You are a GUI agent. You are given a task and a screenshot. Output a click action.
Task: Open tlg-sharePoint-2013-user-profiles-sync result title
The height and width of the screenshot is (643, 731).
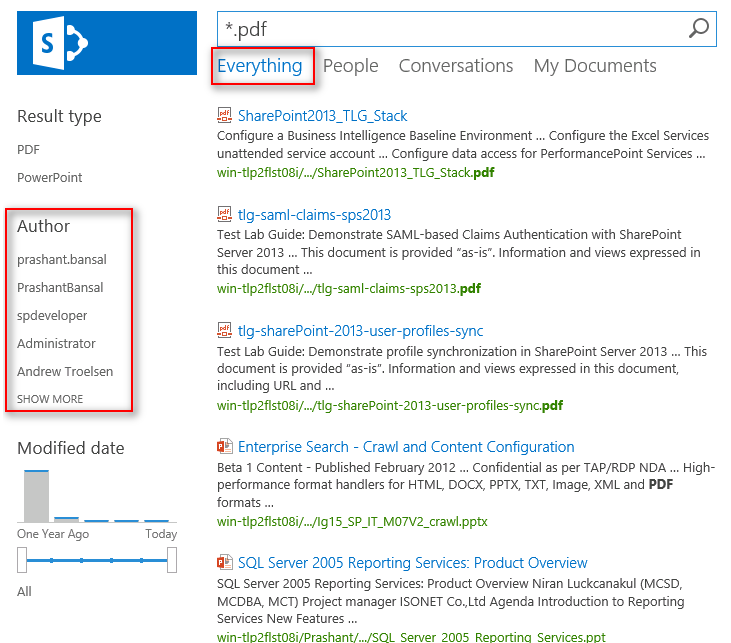360,331
